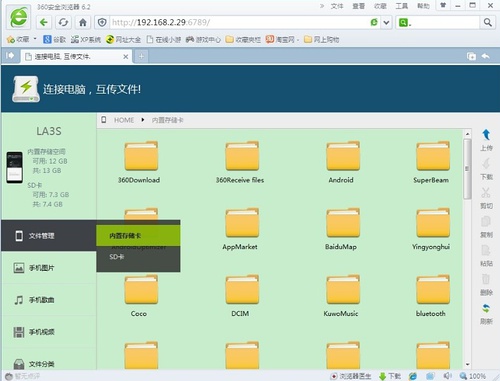The width and height of the screenshot is (500, 381).
Task: Open the 网址大全 bookmark
Action: [123, 39]
